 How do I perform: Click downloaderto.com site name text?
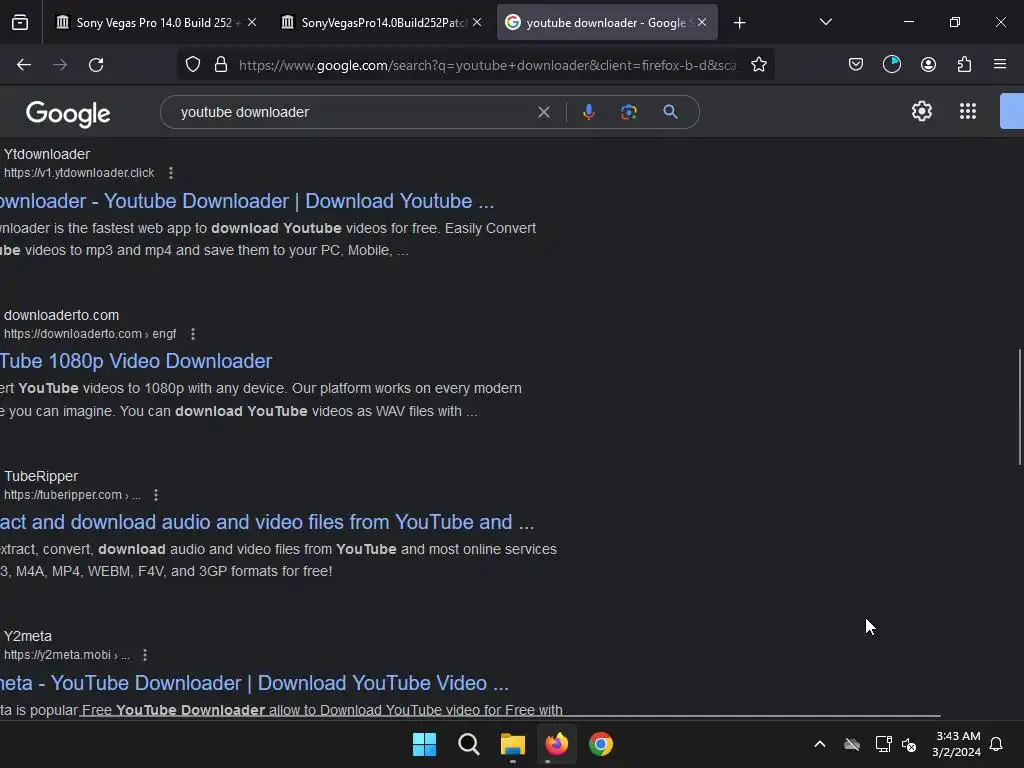(61, 315)
